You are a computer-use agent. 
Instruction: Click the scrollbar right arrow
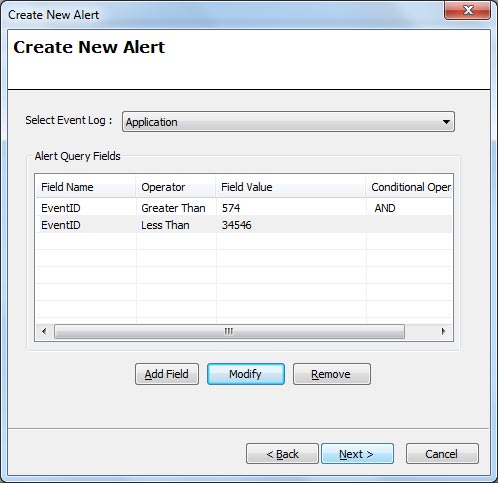click(x=443, y=331)
